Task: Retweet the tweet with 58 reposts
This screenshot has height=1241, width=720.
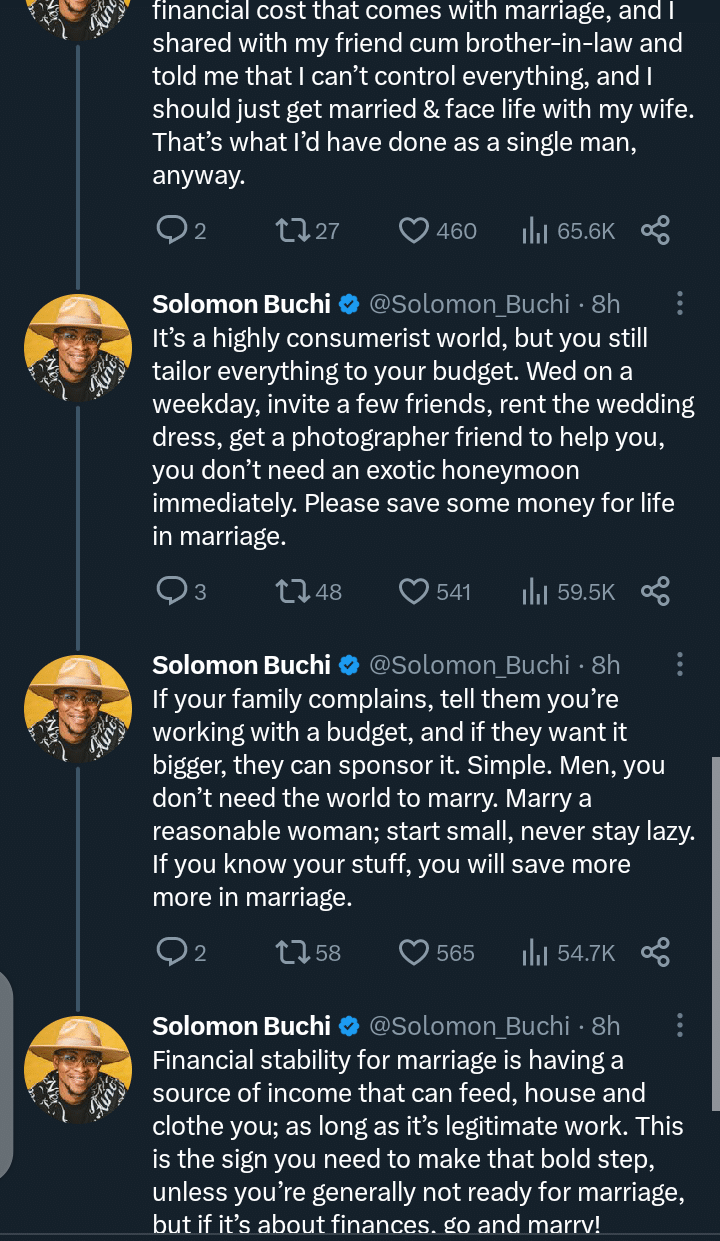Action: point(292,953)
